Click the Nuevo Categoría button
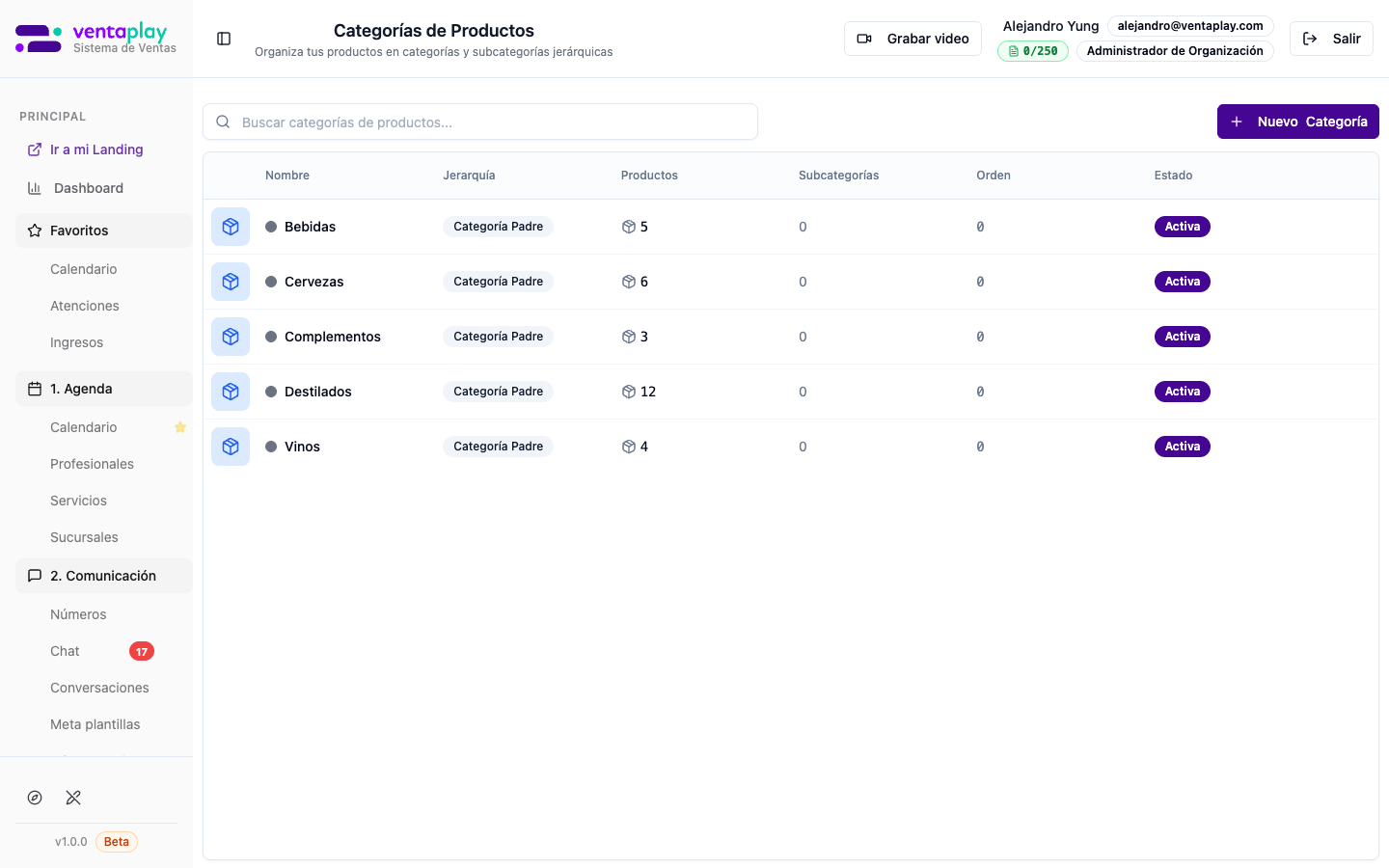 (1297, 122)
